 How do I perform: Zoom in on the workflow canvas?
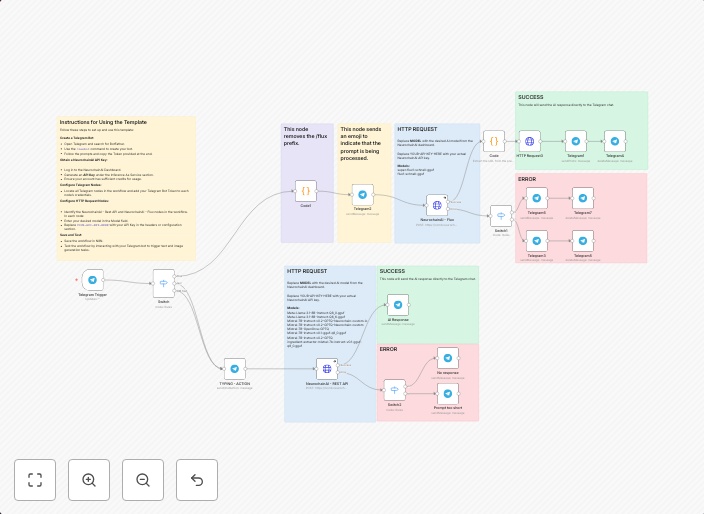pyautogui.click(x=89, y=480)
